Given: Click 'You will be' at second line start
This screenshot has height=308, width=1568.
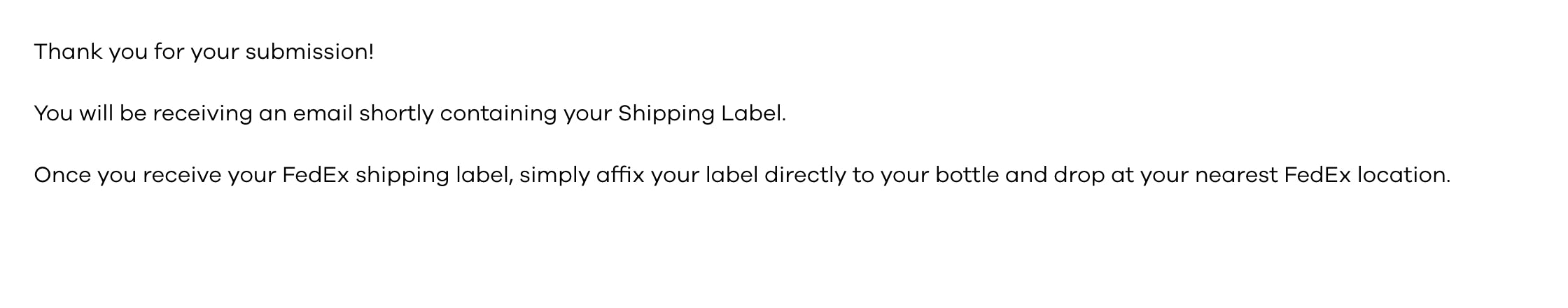Looking at the screenshot, I should (90, 113).
